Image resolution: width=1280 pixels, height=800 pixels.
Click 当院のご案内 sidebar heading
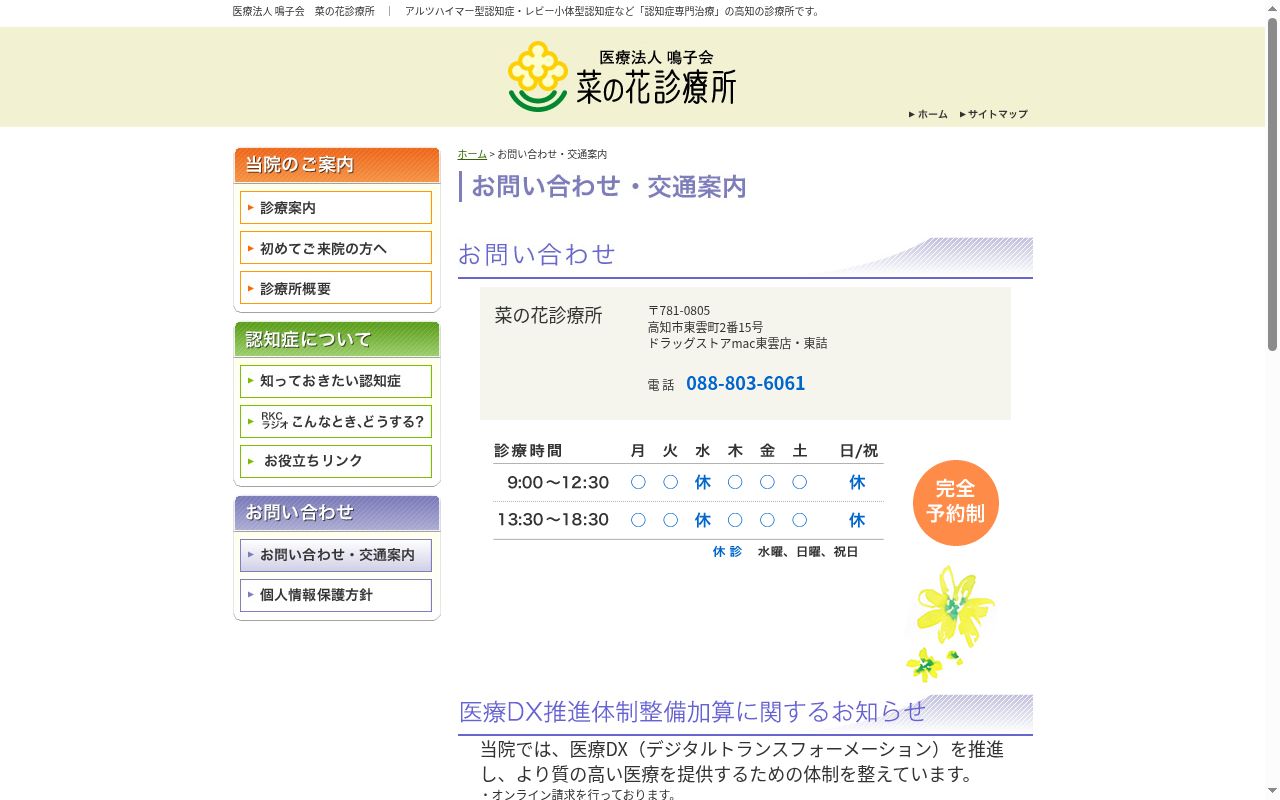(x=337, y=165)
